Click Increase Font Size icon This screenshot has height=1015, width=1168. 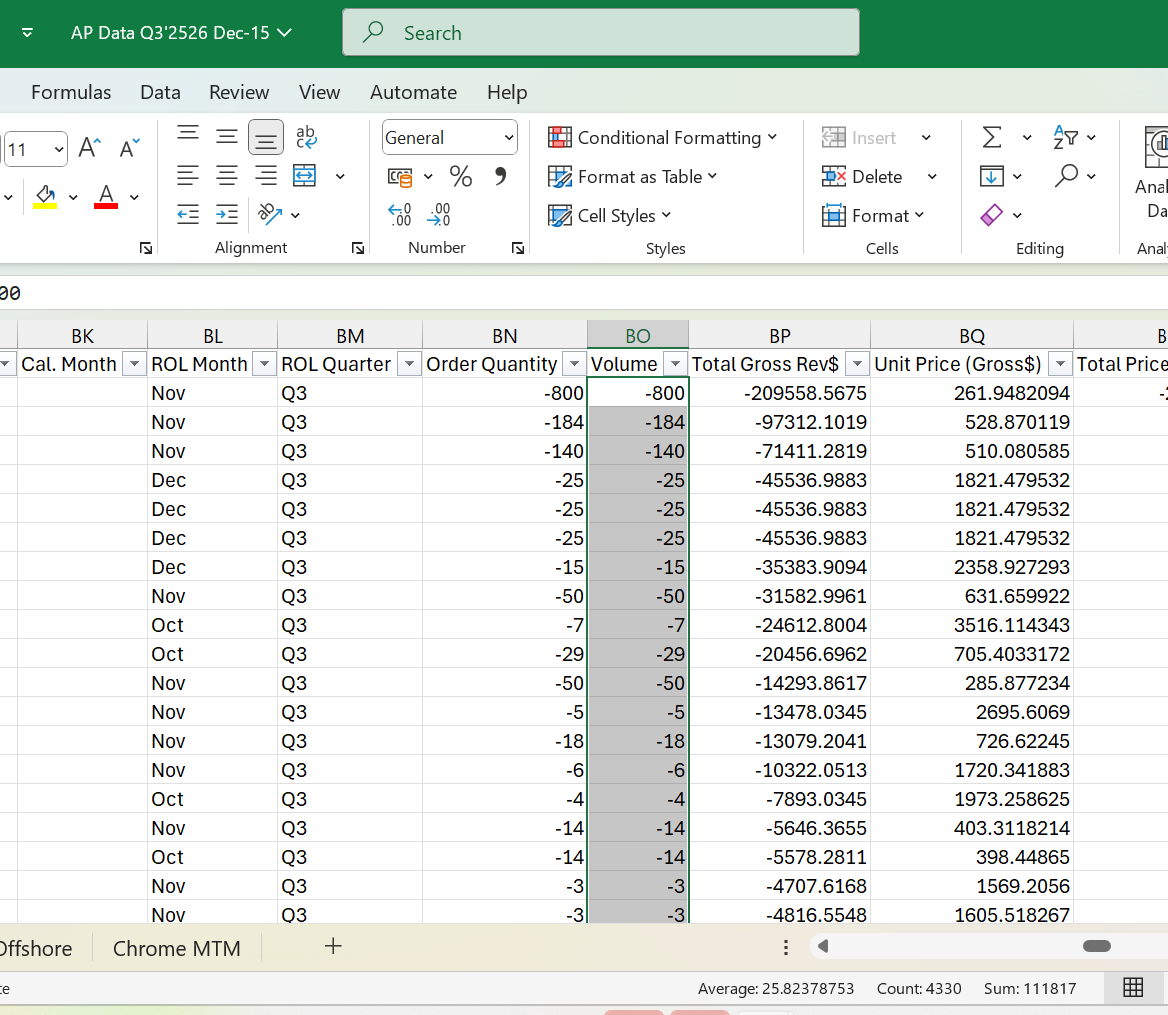90,148
